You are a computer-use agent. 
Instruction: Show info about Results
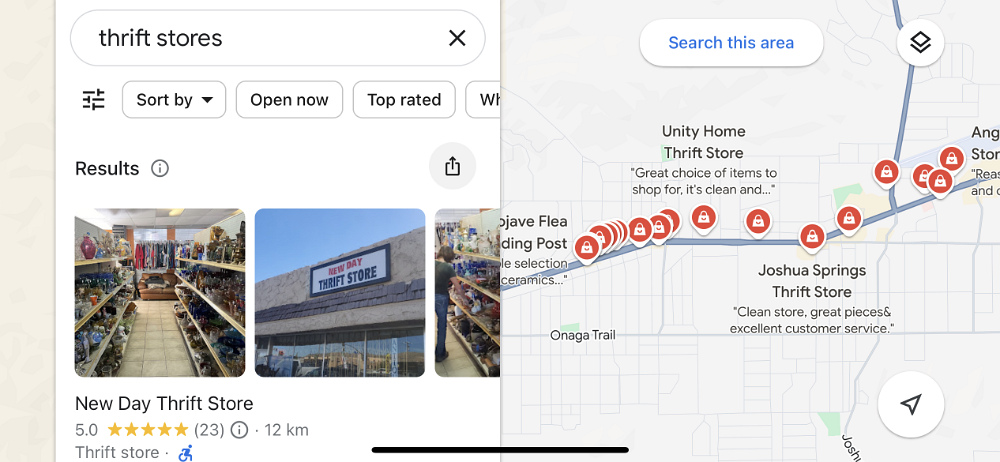(x=159, y=168)
